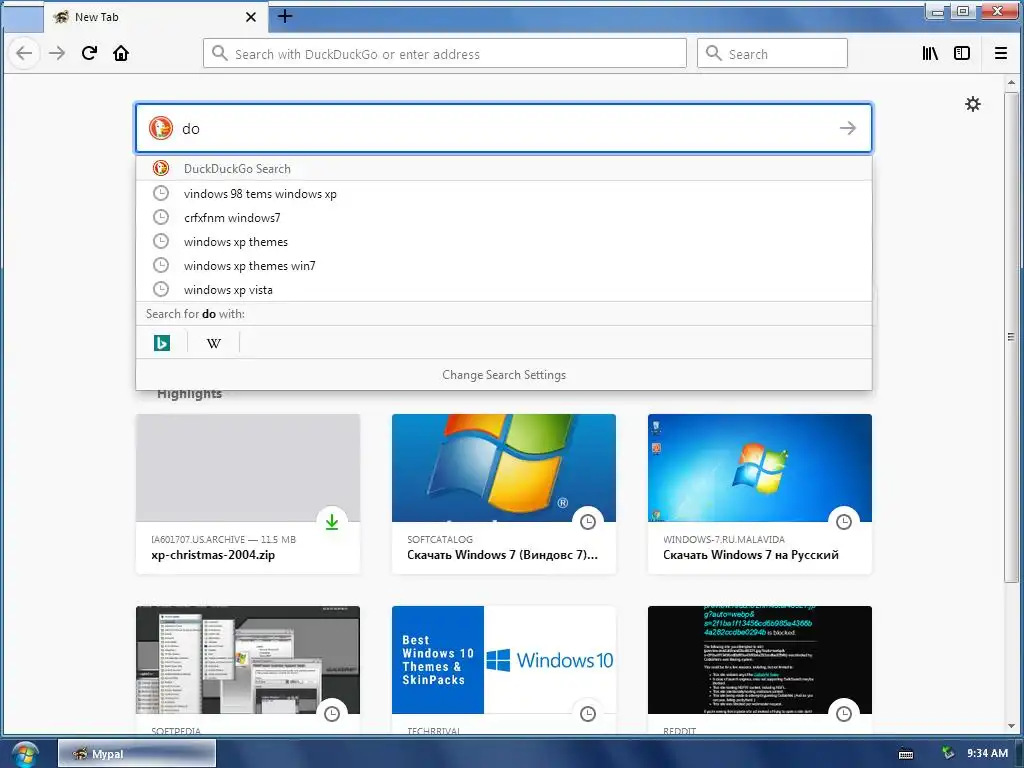Go back with the back arrow button

(24, 54)
